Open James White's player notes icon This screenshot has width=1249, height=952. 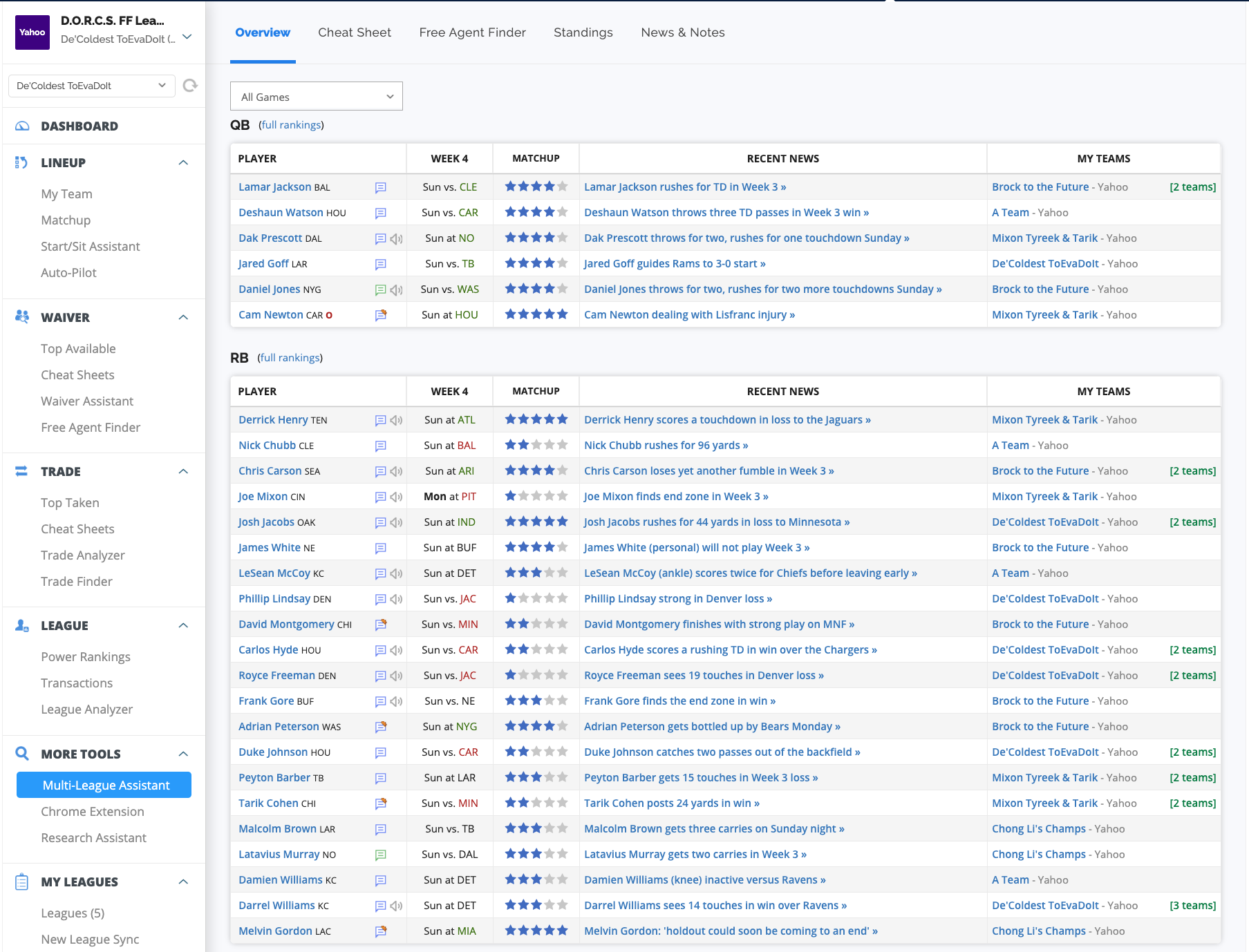(380, 548)
